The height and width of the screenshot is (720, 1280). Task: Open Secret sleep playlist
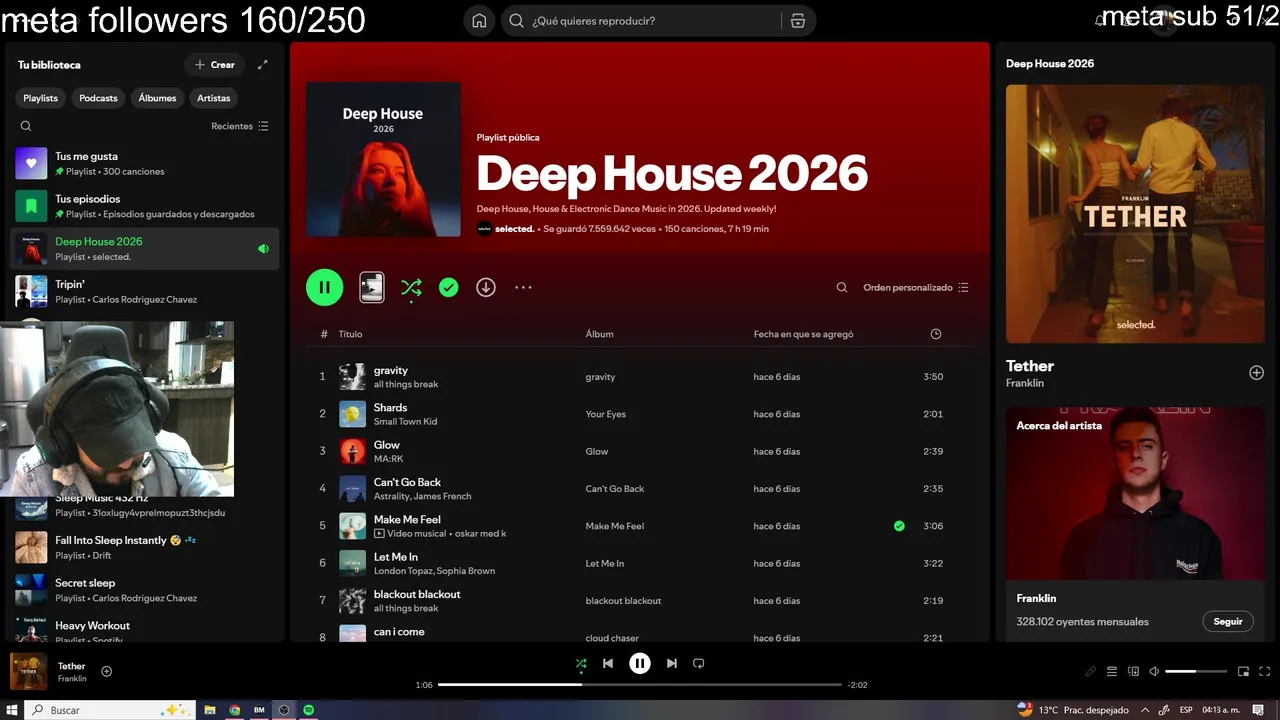click(x=145, y=590)
